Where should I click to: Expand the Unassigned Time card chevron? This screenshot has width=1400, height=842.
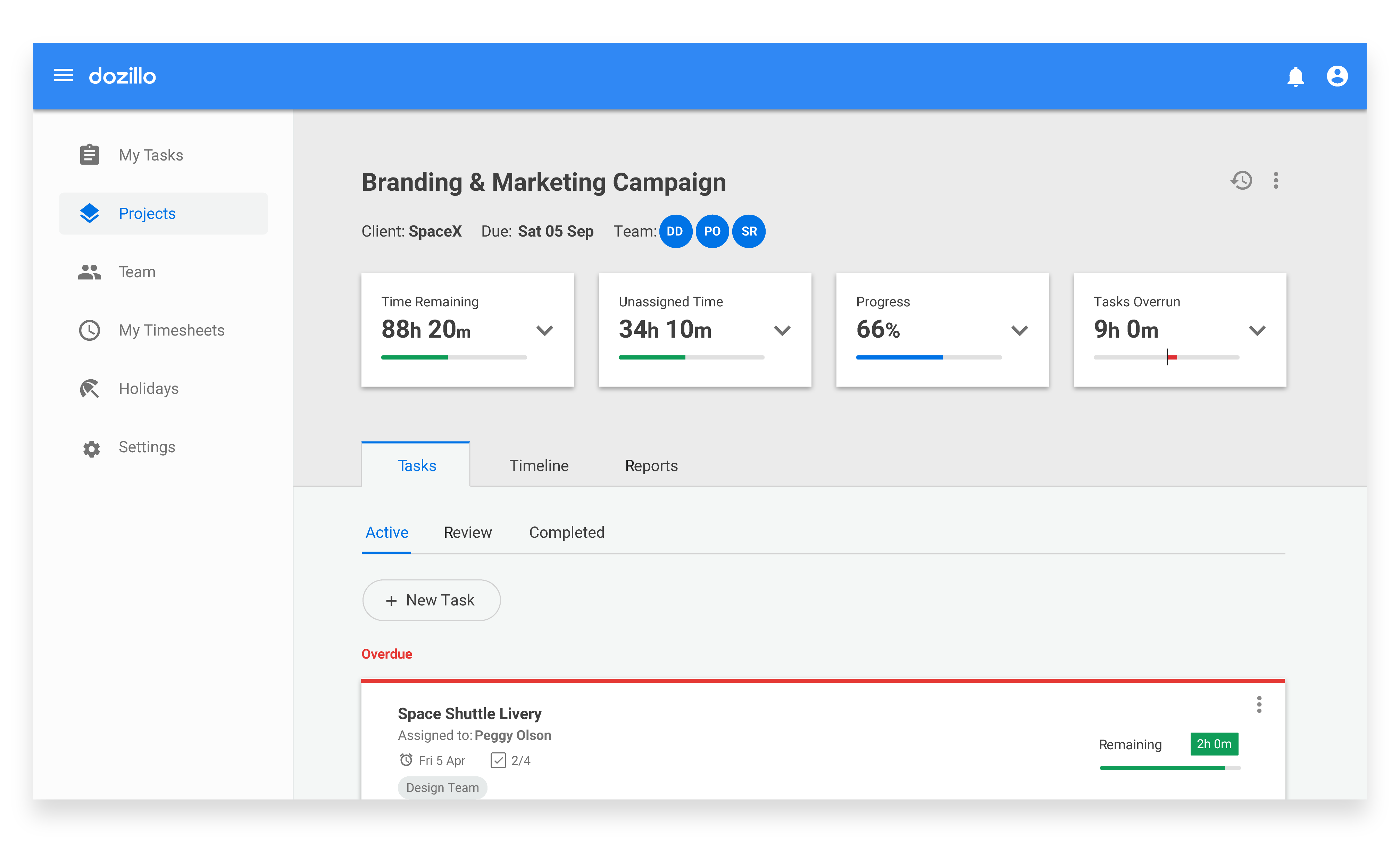pos(782,330)
